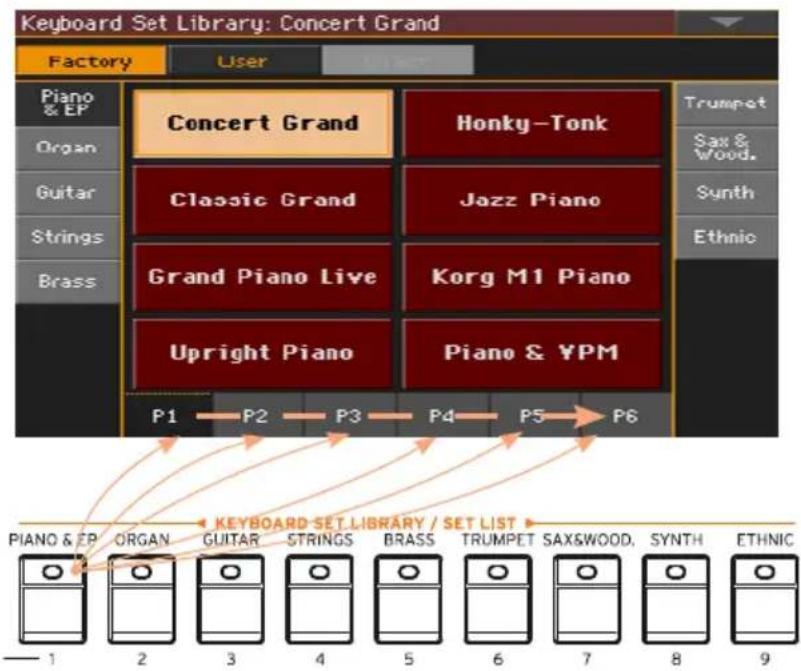This screenshot has height=671, width=801.
Task: Go to page P3
Action: point(350,416)
